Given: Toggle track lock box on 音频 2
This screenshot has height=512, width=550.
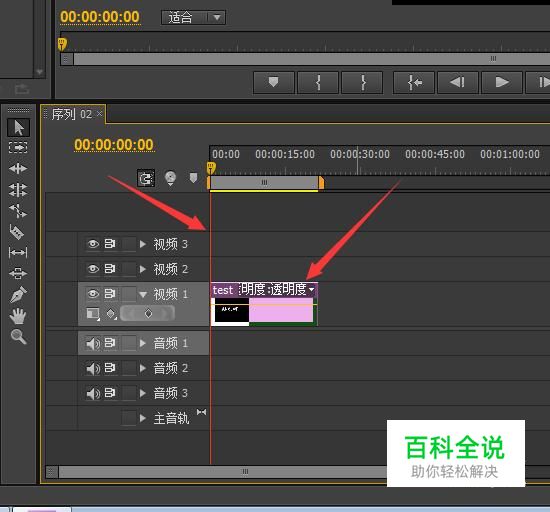Looking at the screenshot, I should click(x=128, y=368).
